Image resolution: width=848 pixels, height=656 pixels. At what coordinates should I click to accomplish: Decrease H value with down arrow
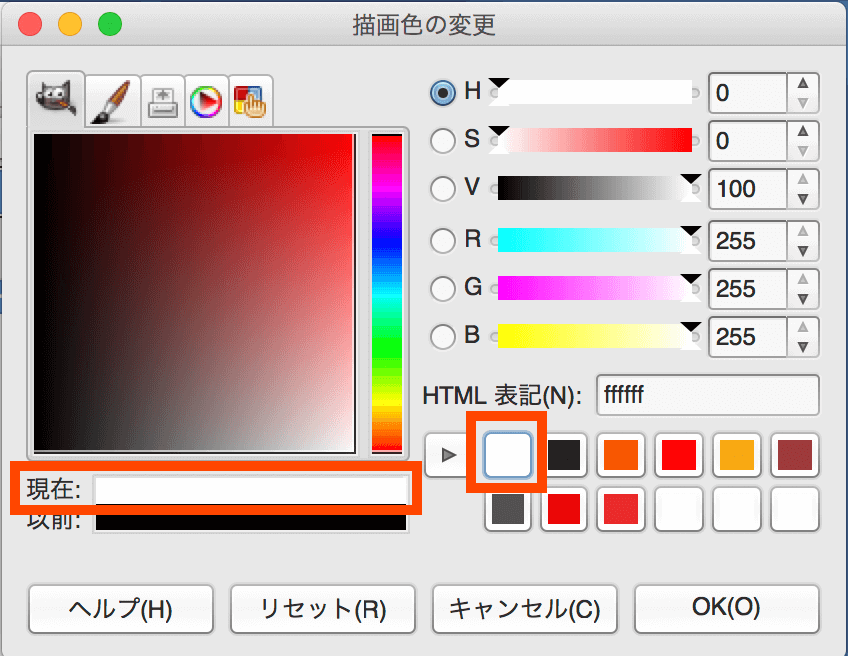pos(803,103)
